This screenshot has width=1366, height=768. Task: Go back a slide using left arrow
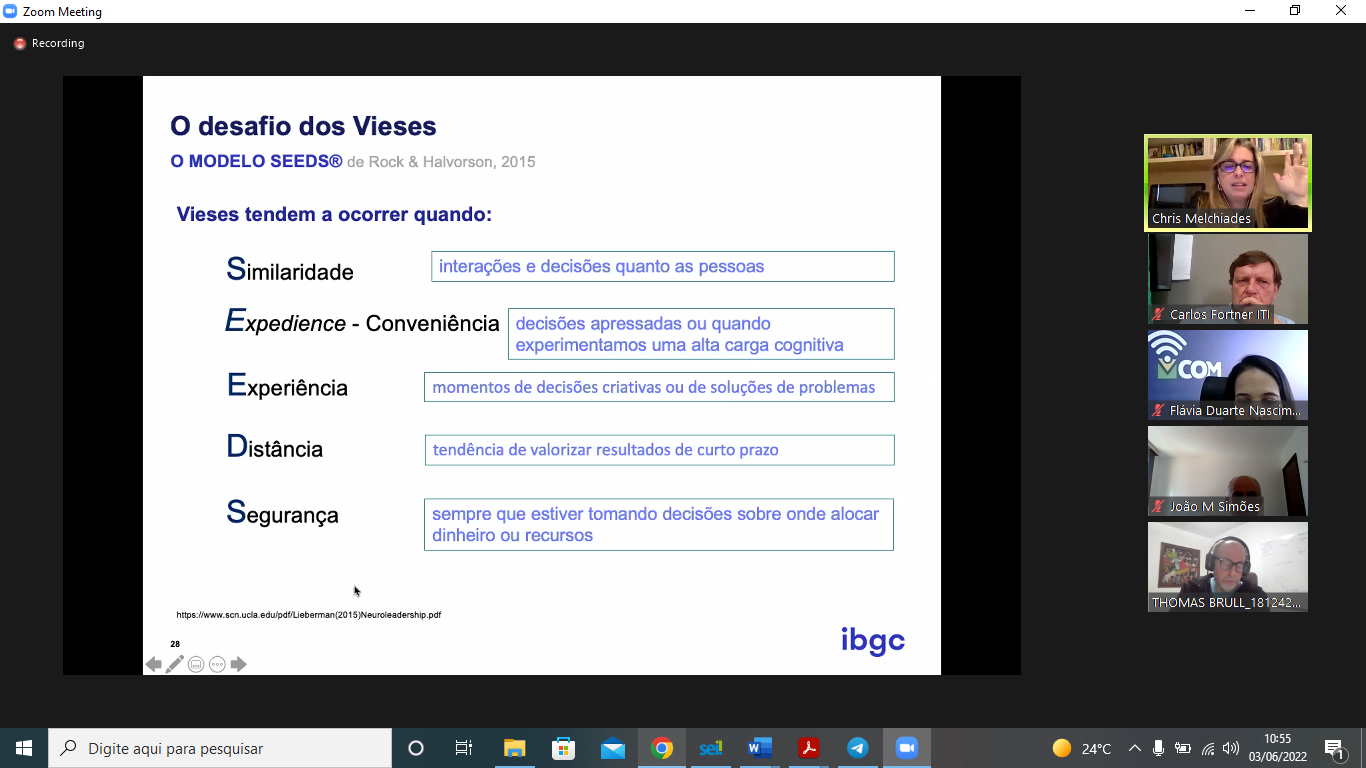coord(152,663)
